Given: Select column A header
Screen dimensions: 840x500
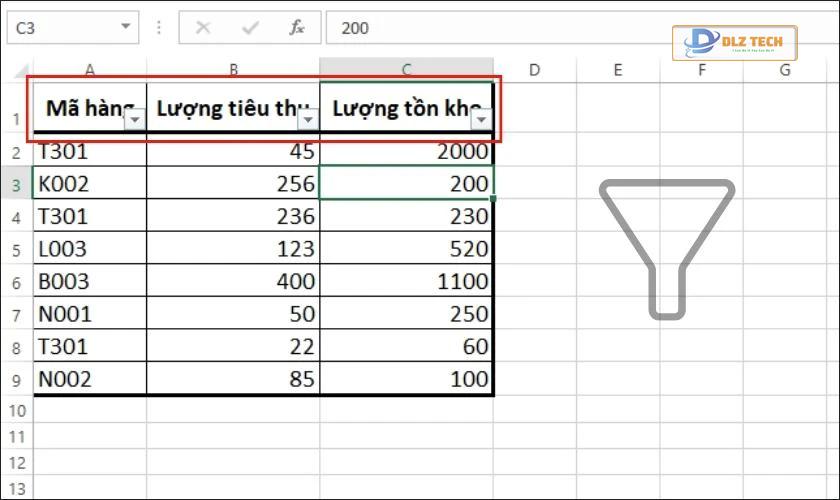Looking at the screenshot, I should click(89, 70).
